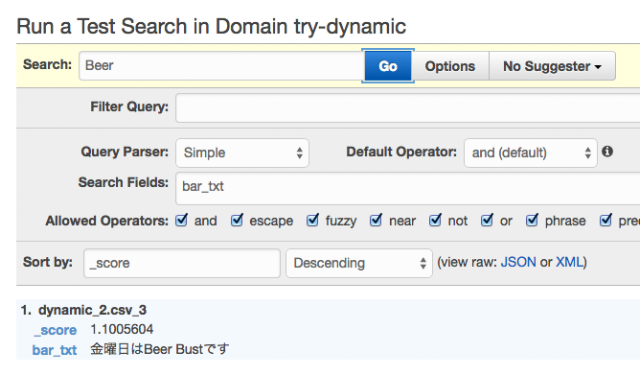
Task: Toggle the 'and' allowed operator checkbox
Action: click(181, 220)
